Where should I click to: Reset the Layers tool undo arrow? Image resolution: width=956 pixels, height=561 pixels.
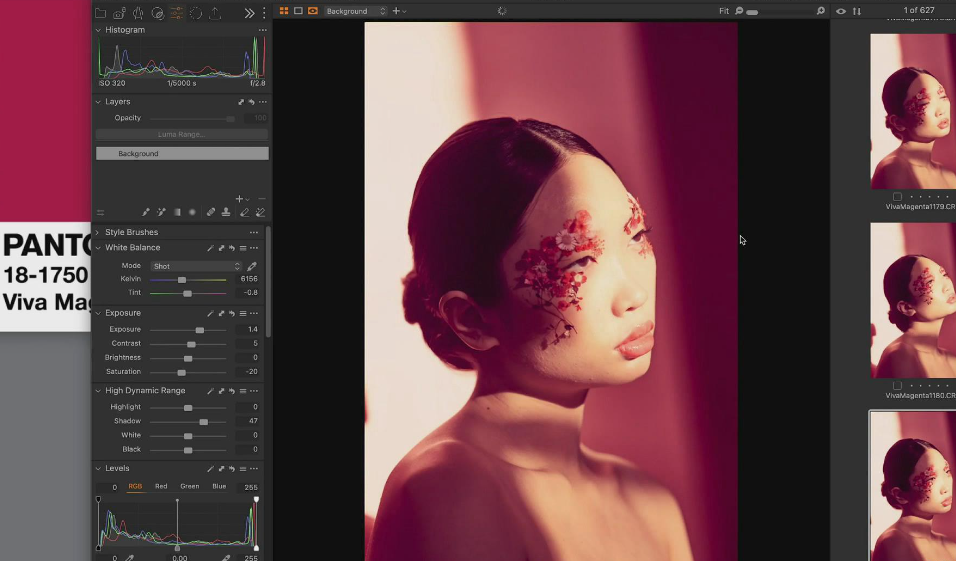[251, 102]
